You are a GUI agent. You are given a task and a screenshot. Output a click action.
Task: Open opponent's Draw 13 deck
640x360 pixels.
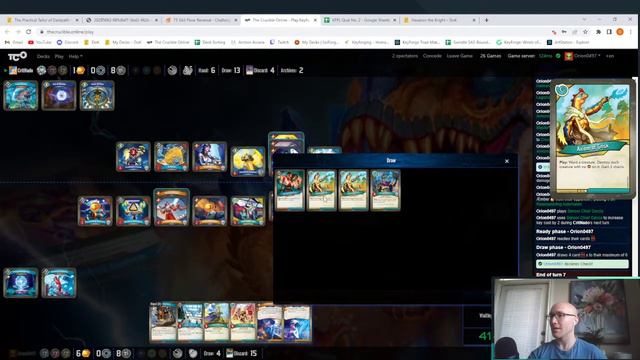point(231,70)
